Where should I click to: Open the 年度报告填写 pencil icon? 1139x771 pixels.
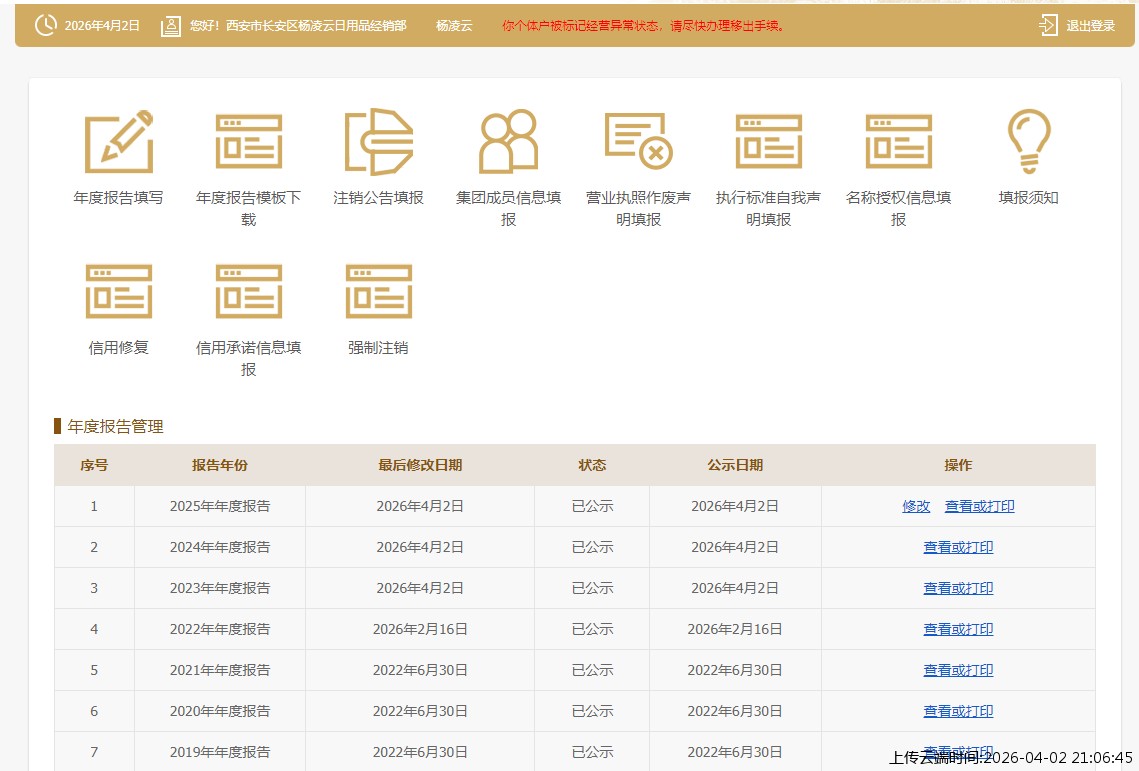118,142
